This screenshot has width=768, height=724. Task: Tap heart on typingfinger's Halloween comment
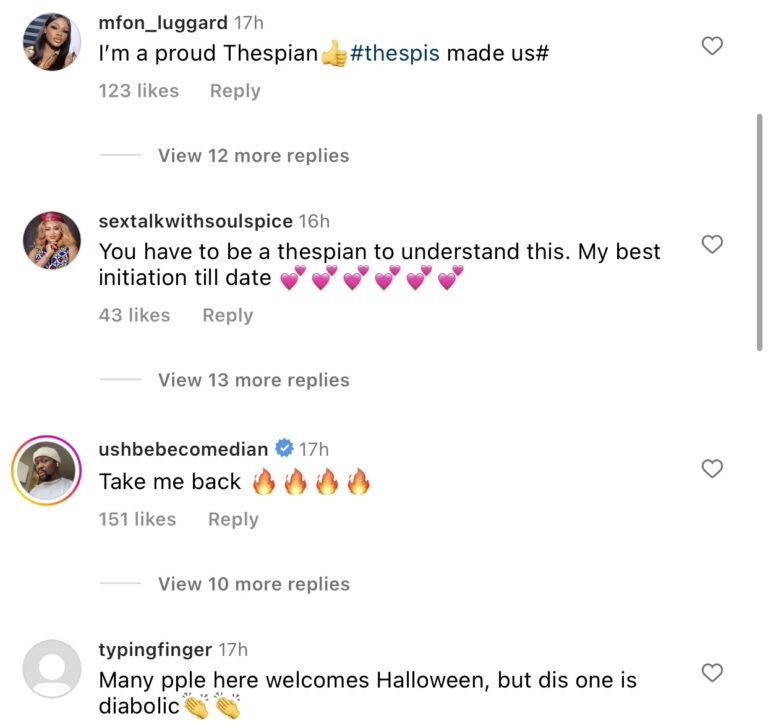712,673
